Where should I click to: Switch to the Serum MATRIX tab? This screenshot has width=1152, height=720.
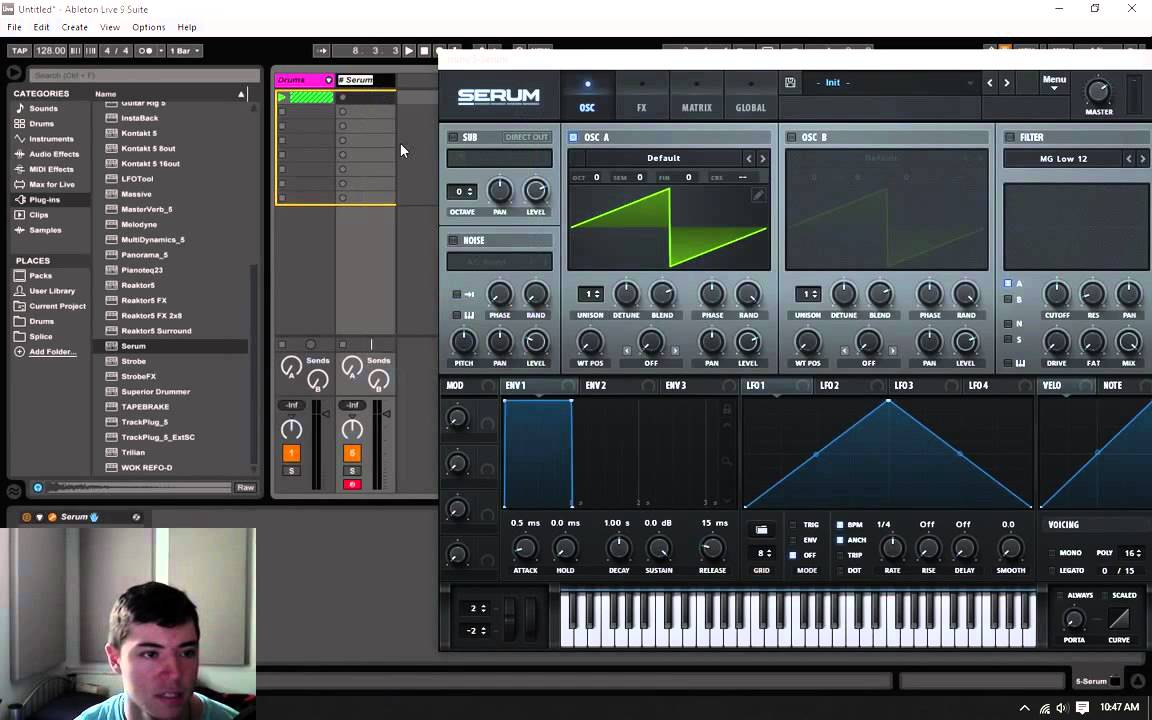coord(696,96)
